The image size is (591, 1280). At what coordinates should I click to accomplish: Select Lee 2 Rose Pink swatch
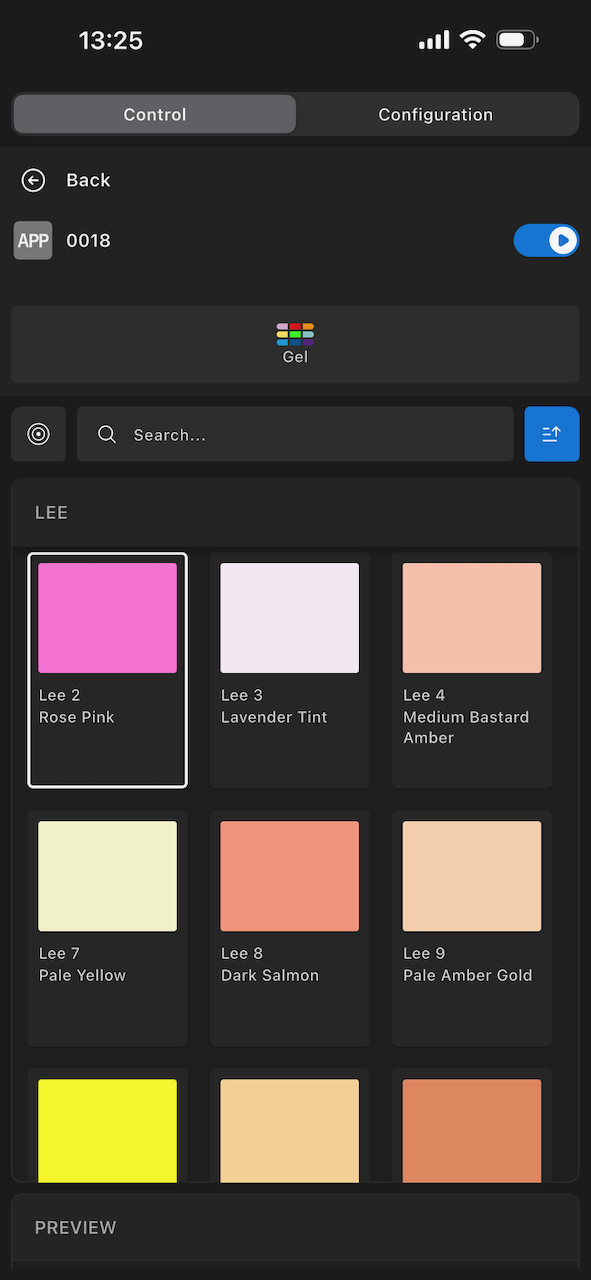(108, 670)
